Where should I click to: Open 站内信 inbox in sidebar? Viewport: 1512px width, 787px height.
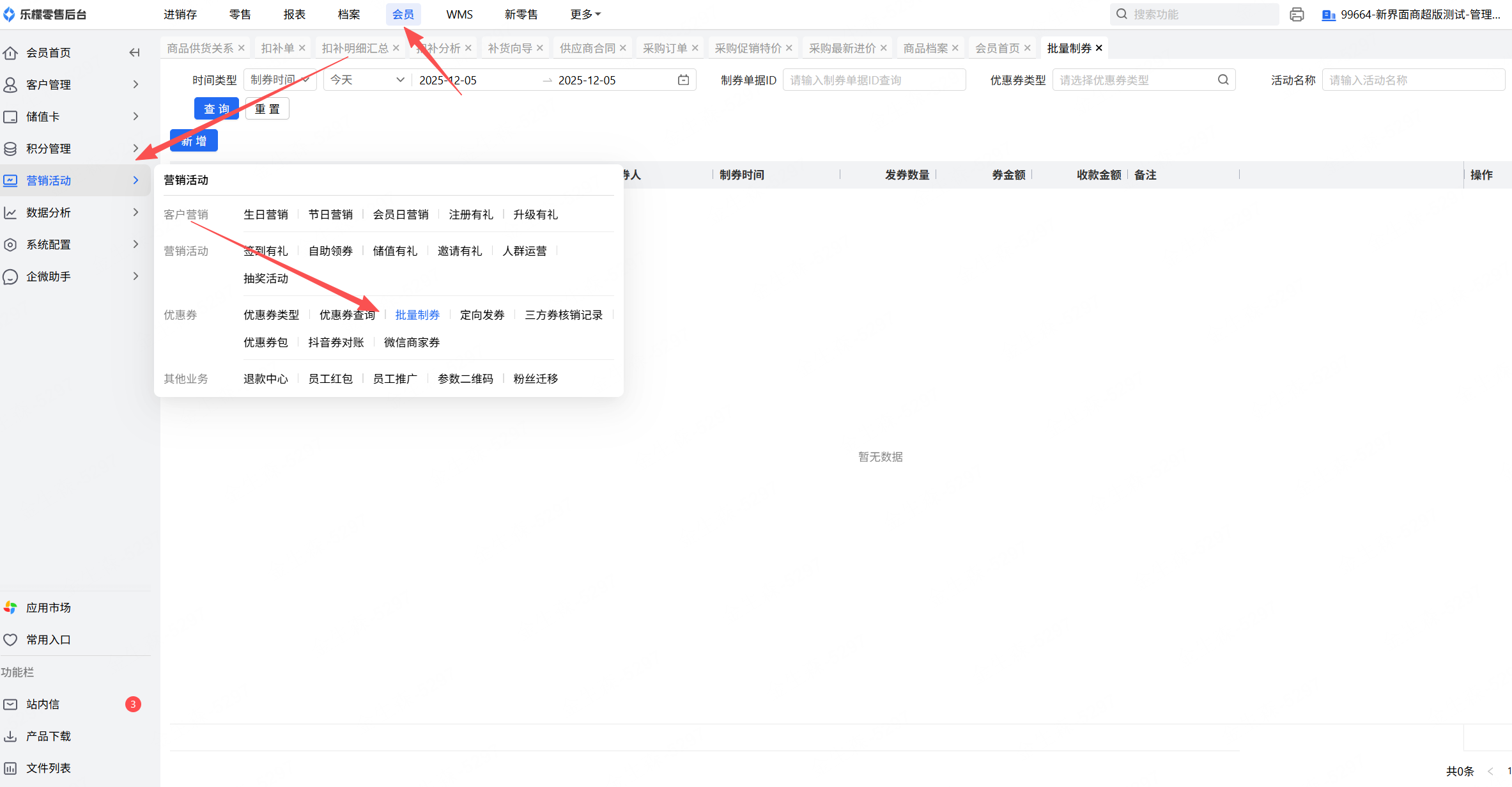coord(43,704)
